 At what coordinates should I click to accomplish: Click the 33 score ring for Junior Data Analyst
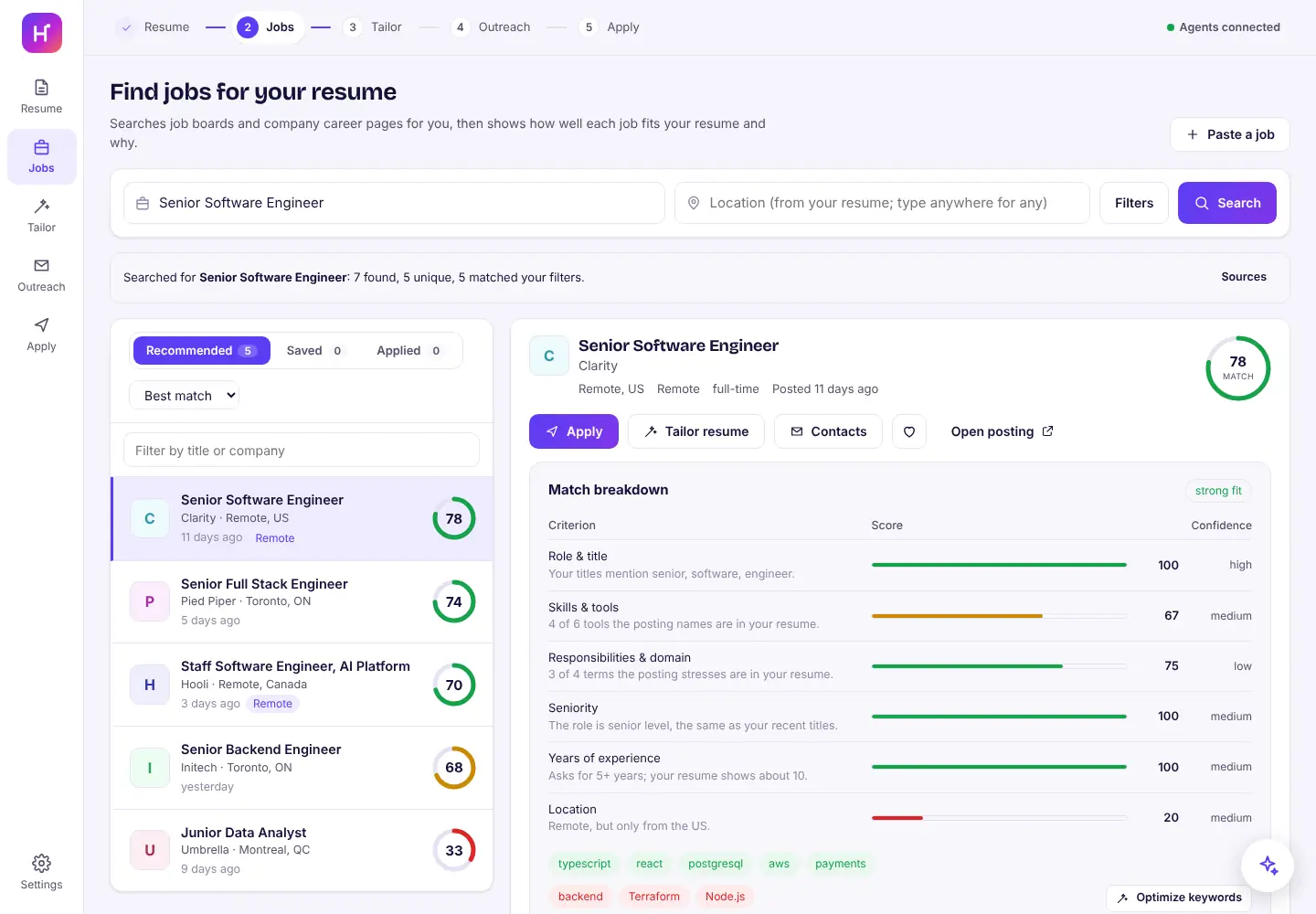tap(454, 850)
